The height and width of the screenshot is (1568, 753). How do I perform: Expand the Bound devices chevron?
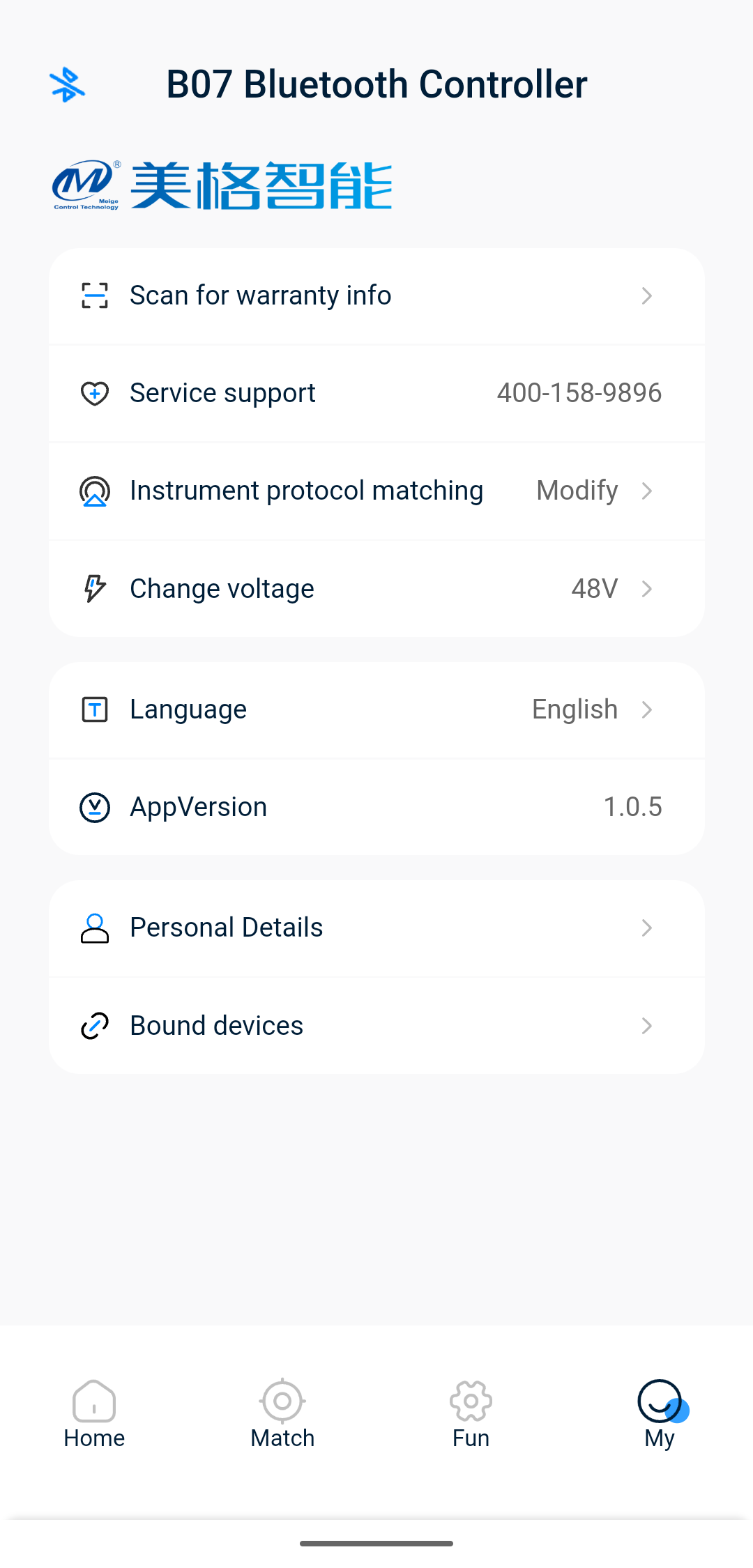[x=647, y=1026]
